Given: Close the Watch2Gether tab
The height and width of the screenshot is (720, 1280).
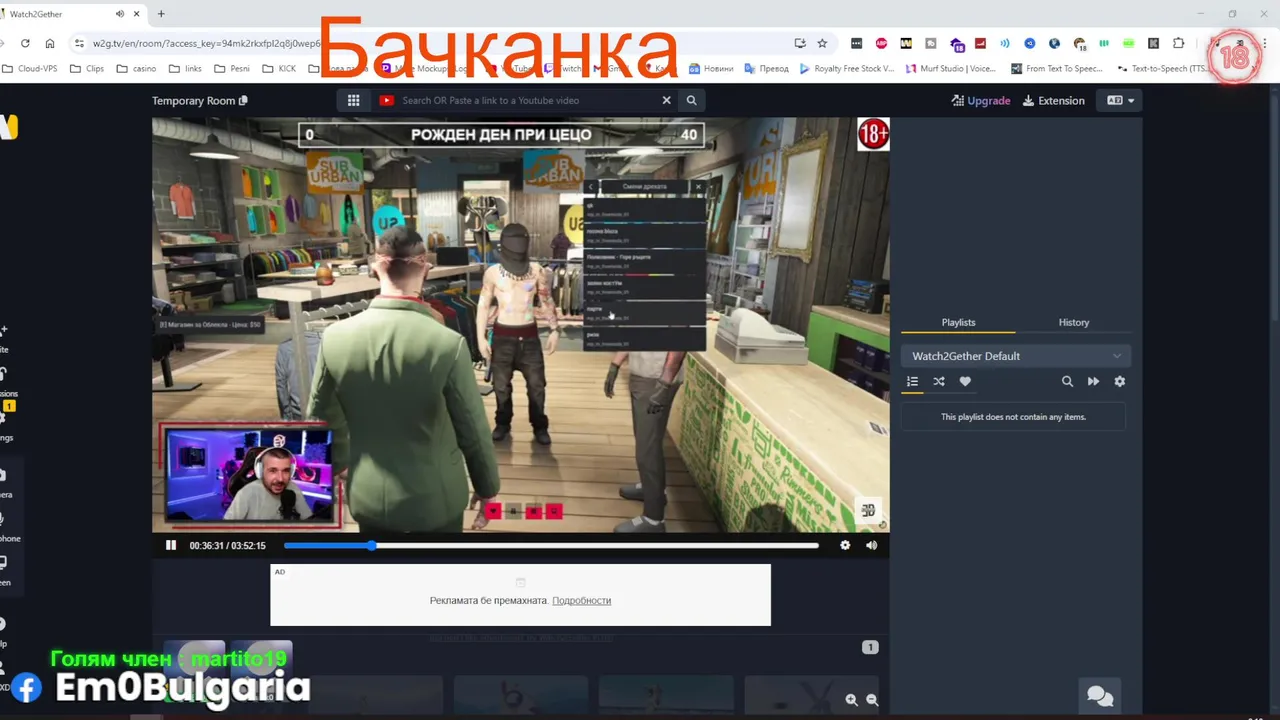Looking at the screenshot, I should click(x=137, y=14).
